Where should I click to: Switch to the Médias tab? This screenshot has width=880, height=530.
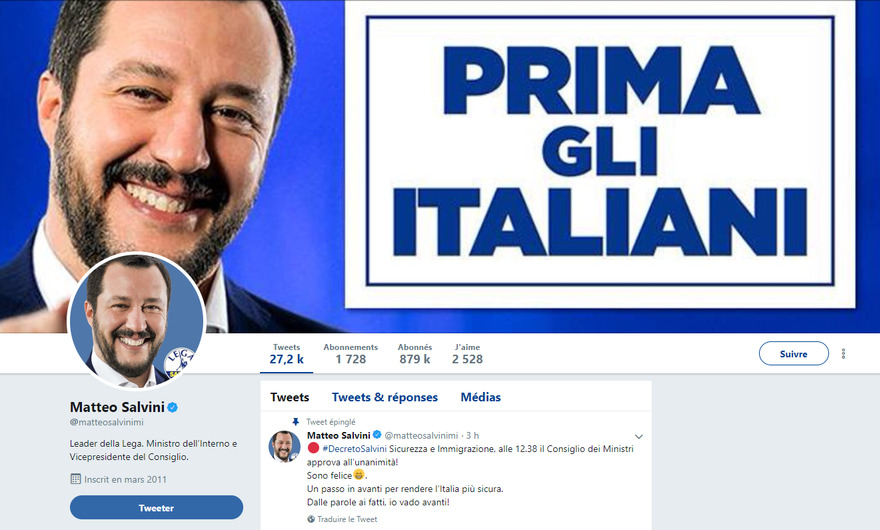coord(480,397)
